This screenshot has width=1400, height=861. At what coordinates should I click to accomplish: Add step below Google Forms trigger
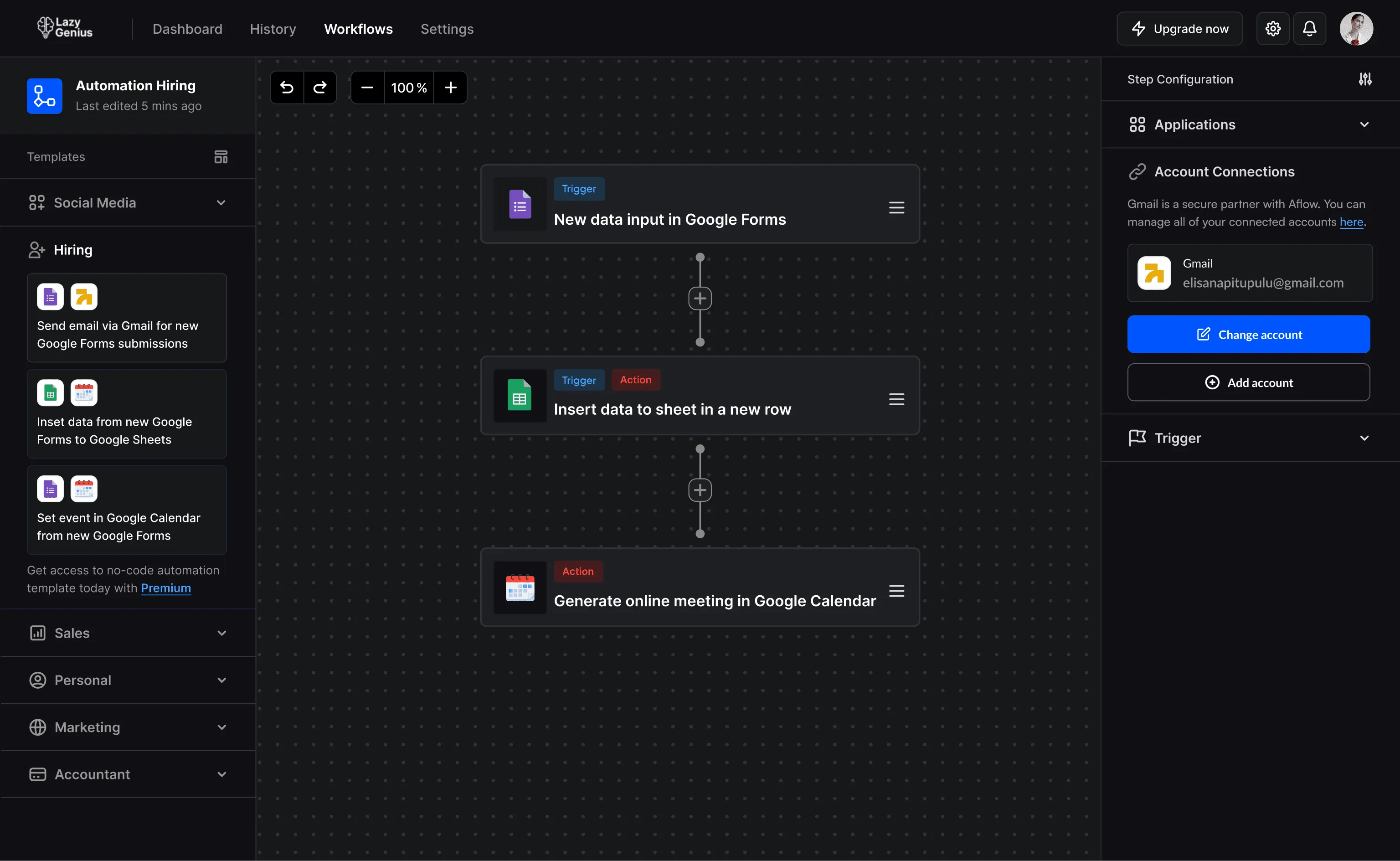tap(700, 299)
